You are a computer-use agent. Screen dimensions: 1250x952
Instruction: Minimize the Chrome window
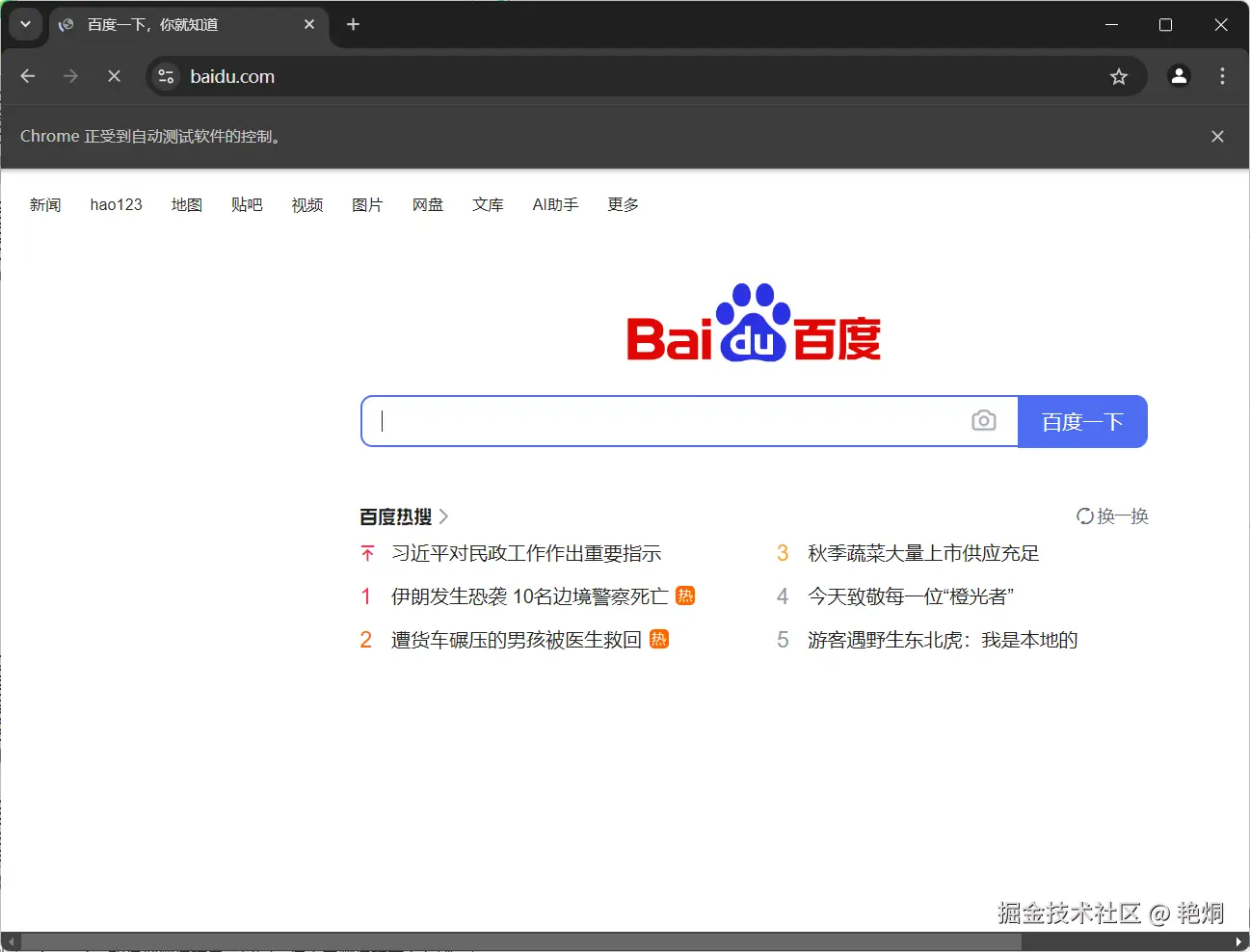[1111, 24]
